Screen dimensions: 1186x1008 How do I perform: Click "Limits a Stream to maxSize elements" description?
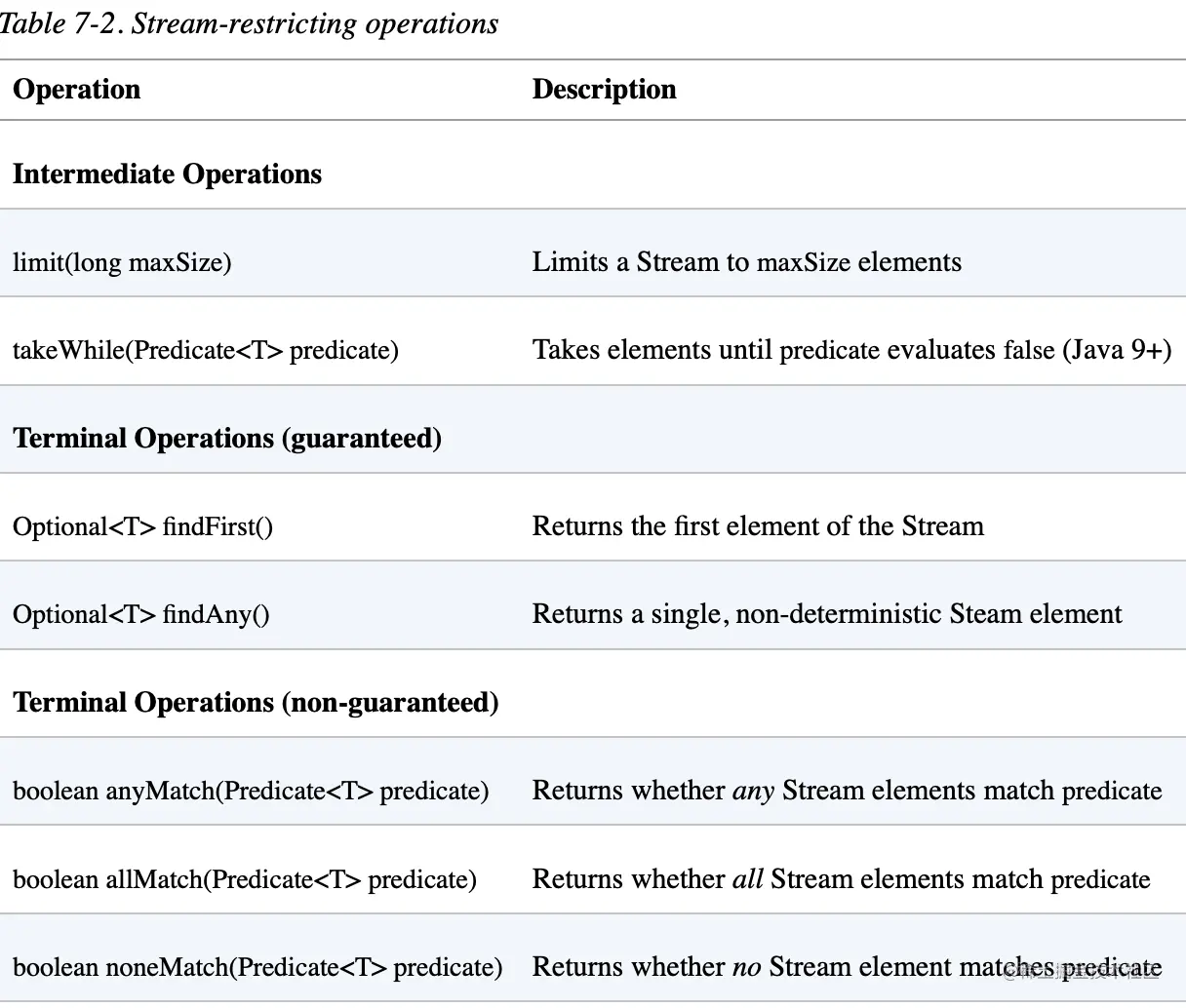[x=746, y=262]
